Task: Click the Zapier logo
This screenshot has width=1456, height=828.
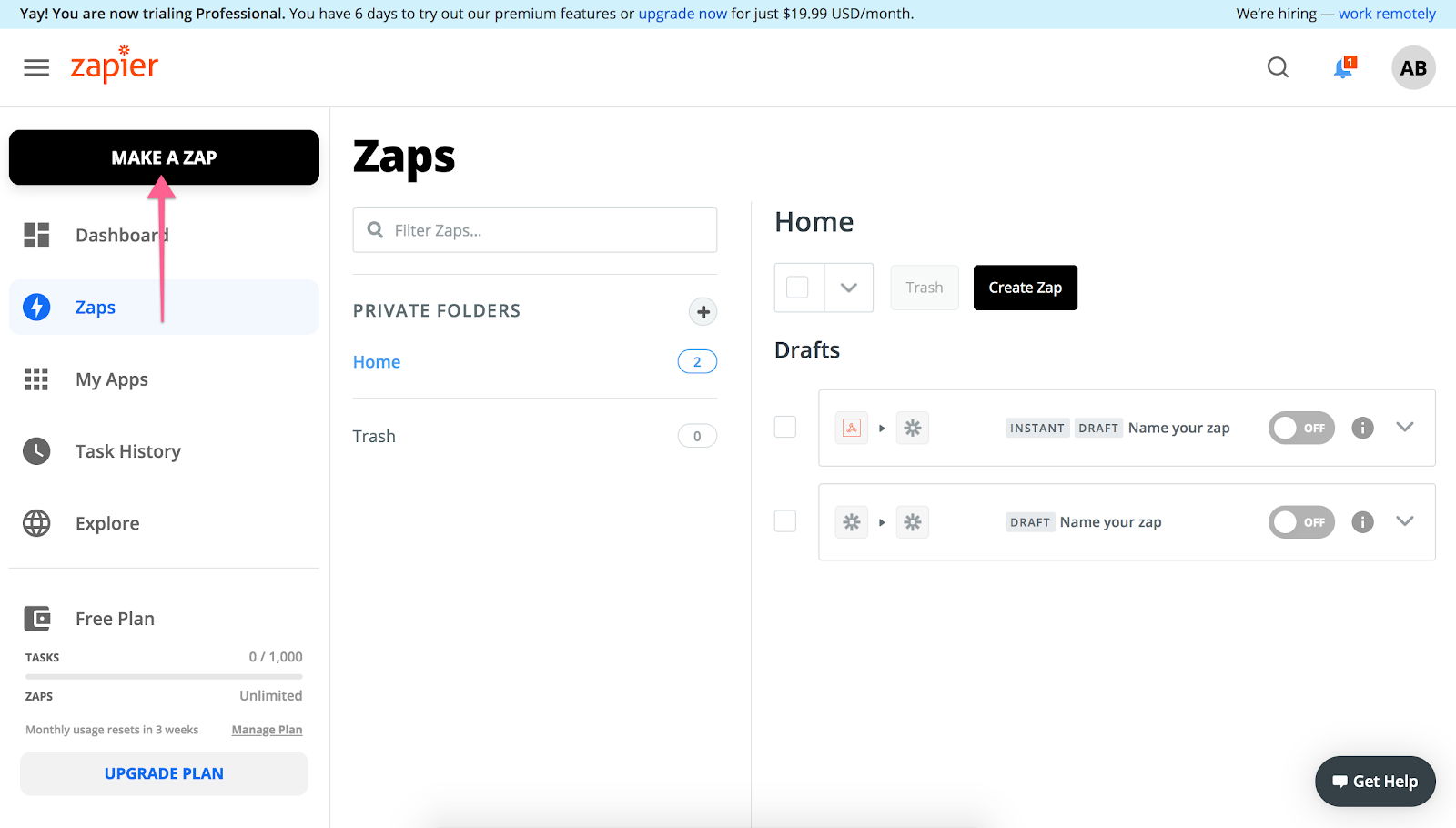Action: click(114, 65)
